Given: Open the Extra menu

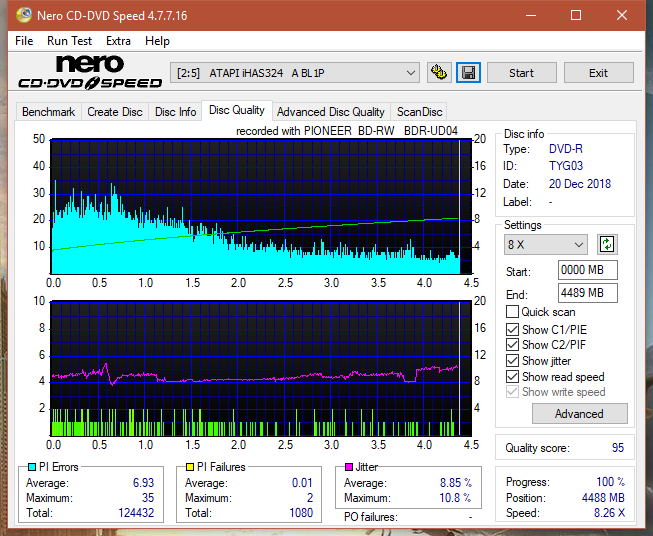Looking at the screenshot, I should (118, 41).
